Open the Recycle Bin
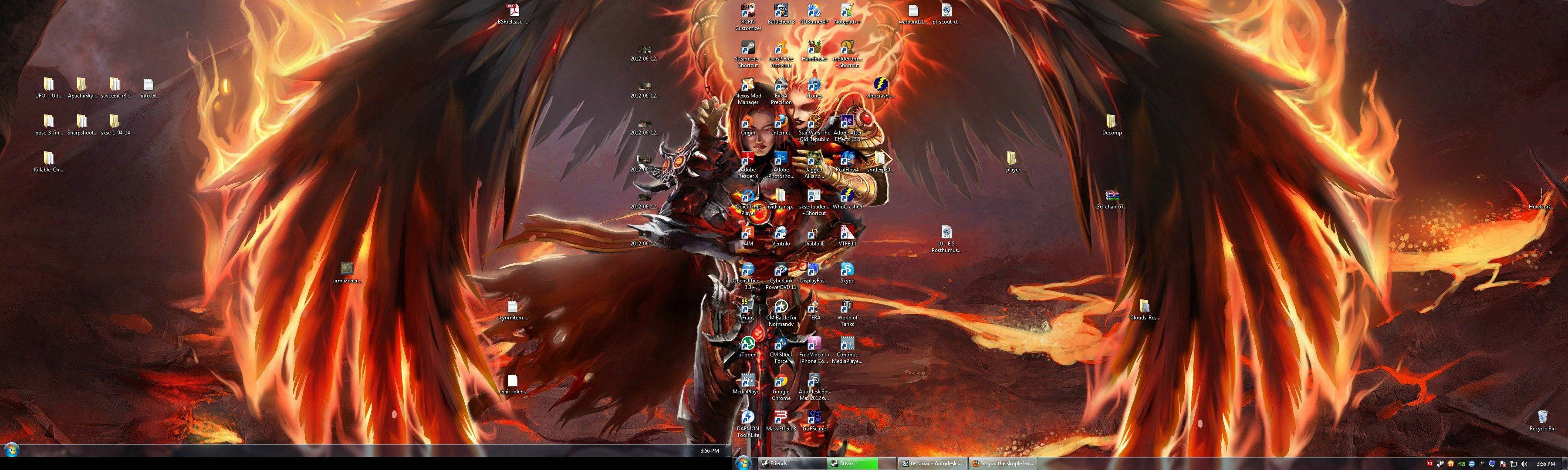Screen dimensions: 1568x470 [x=1542, y=418]
